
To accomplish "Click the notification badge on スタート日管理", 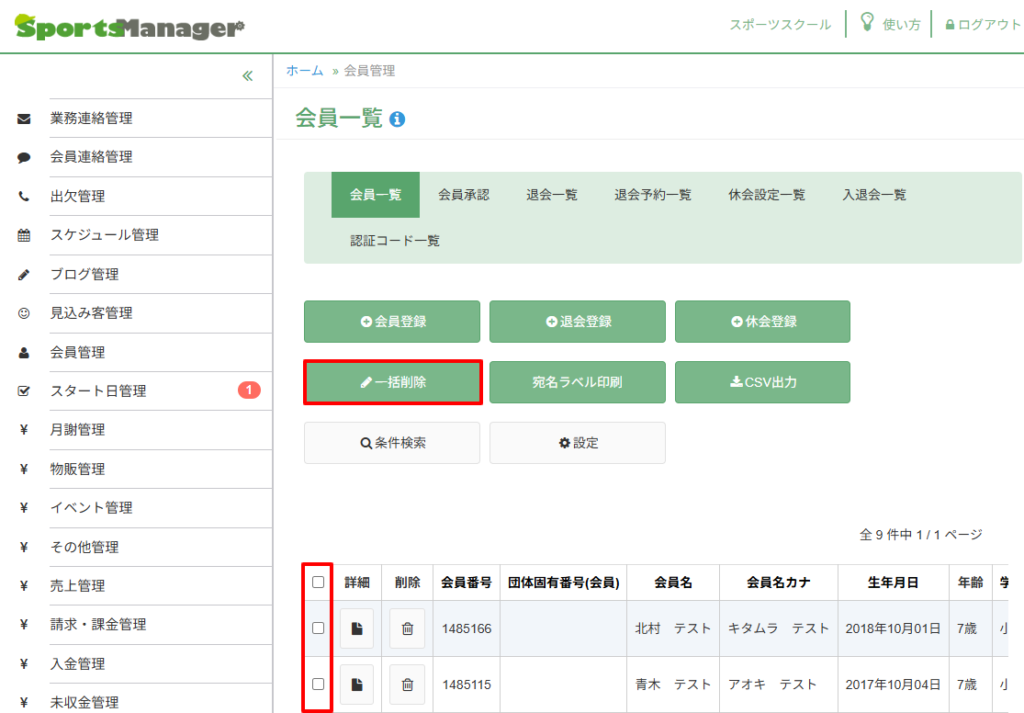I will (249, 390).
